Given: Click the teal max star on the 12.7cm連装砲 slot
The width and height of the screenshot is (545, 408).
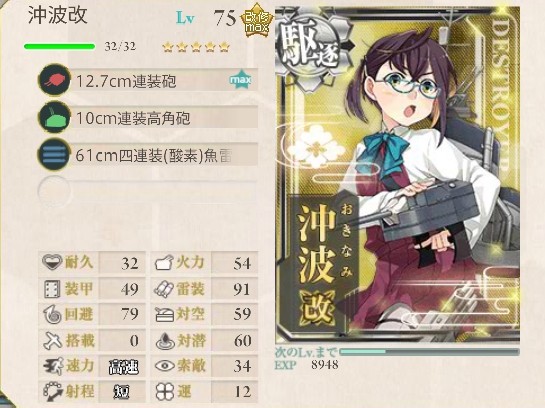Looking at the screenshot, I should pyautogui.click(x=241, y=80).
